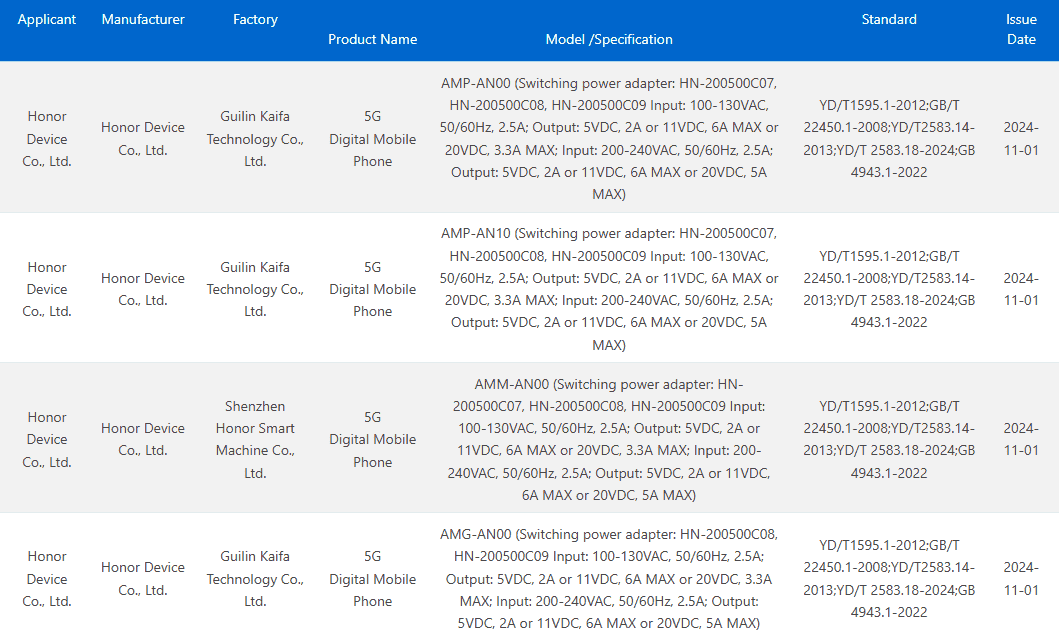Click Shenzhen Honor Smart Machine Co., Ltd.
Image resolution: width=1059 pixels, height=640 pixels.
[x=255, y=439]
